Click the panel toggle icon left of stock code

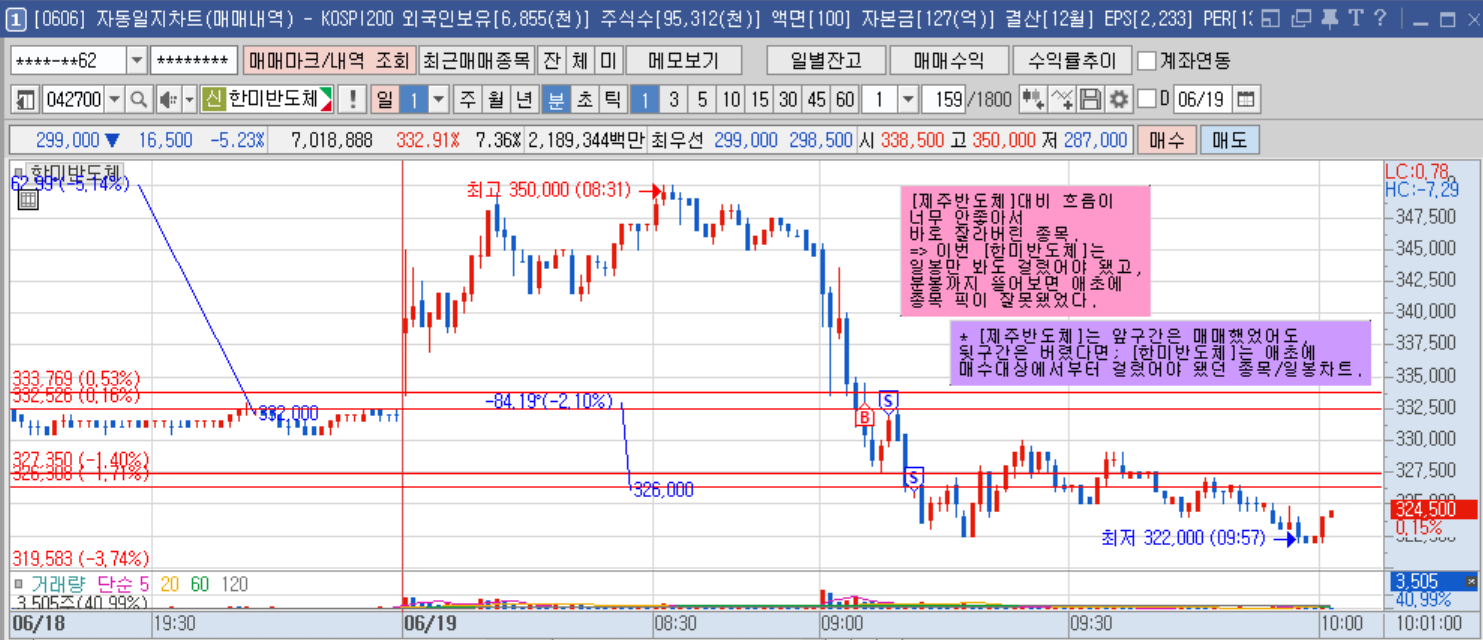26,99
